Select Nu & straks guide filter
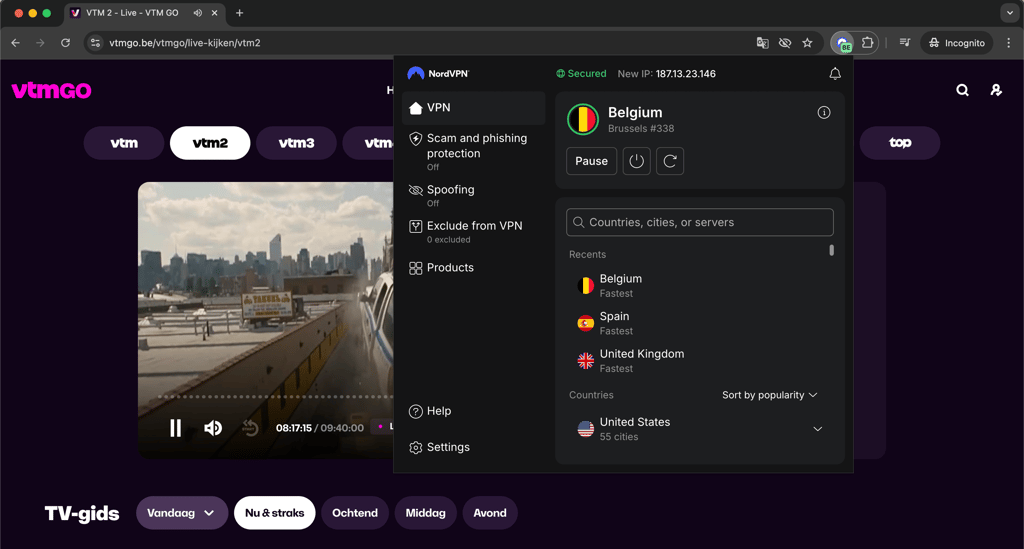Viewport: 1024px width, 549px height. click(274, 513)
